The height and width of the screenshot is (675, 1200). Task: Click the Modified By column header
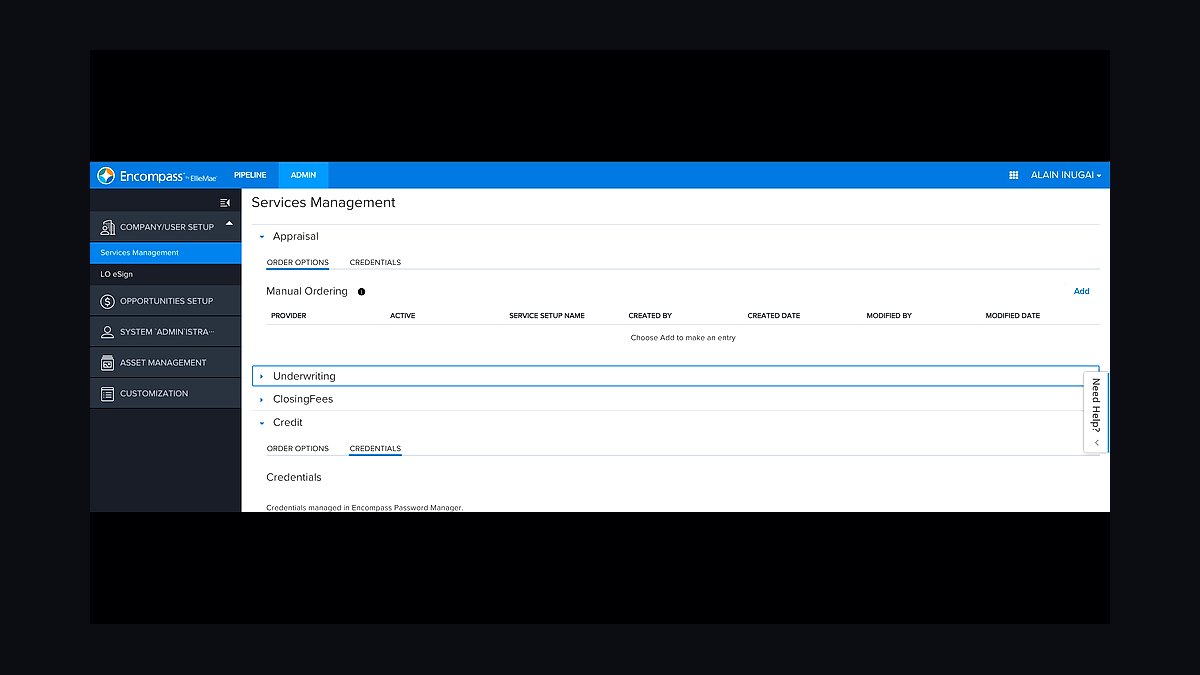click(x=889, y=316)
